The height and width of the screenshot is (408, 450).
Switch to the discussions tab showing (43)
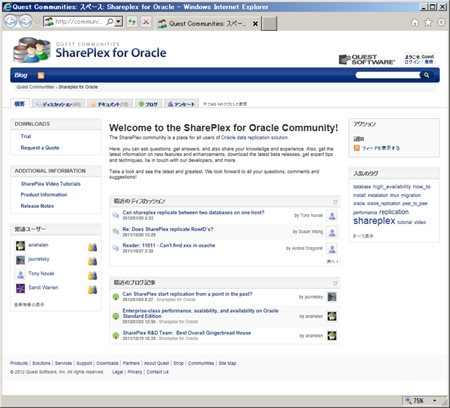[58, 104]
